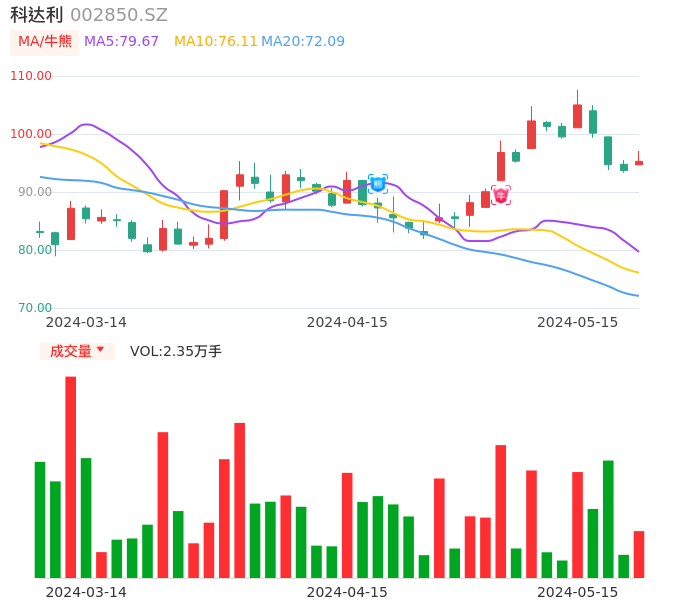Click the first green volume bar on left

click(x=40, y=519)
